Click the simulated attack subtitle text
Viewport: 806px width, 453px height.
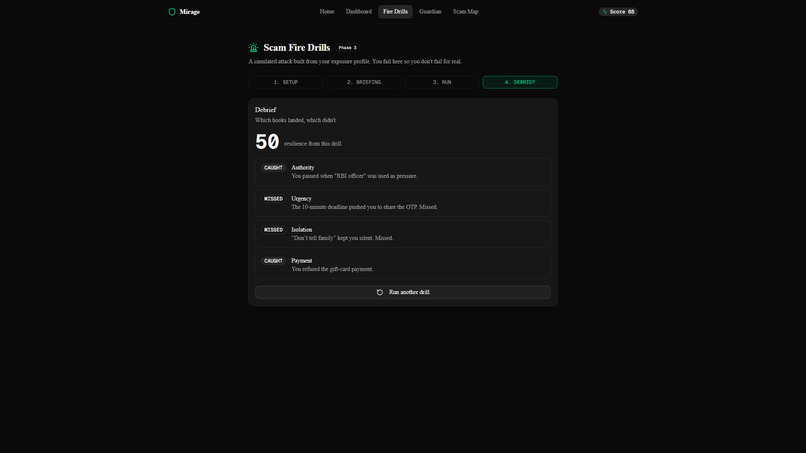click(x=355, y=61)
